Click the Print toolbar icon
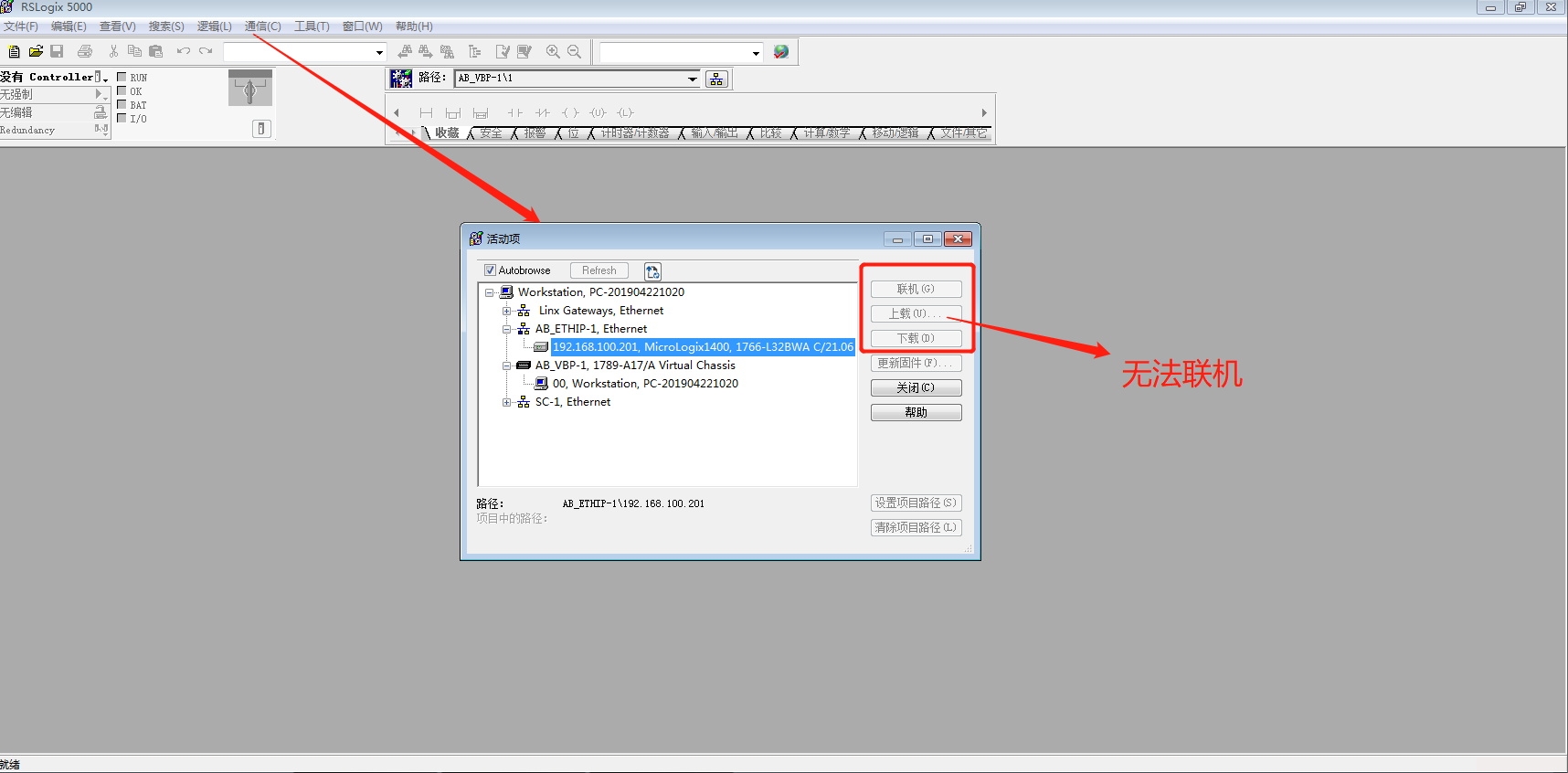 (x=85, y=52)
